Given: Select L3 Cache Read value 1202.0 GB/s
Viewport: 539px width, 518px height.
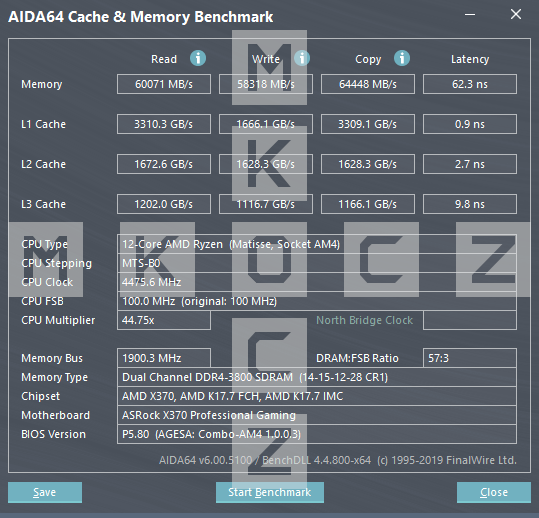Looking at the screenshot, I should 164,204.
